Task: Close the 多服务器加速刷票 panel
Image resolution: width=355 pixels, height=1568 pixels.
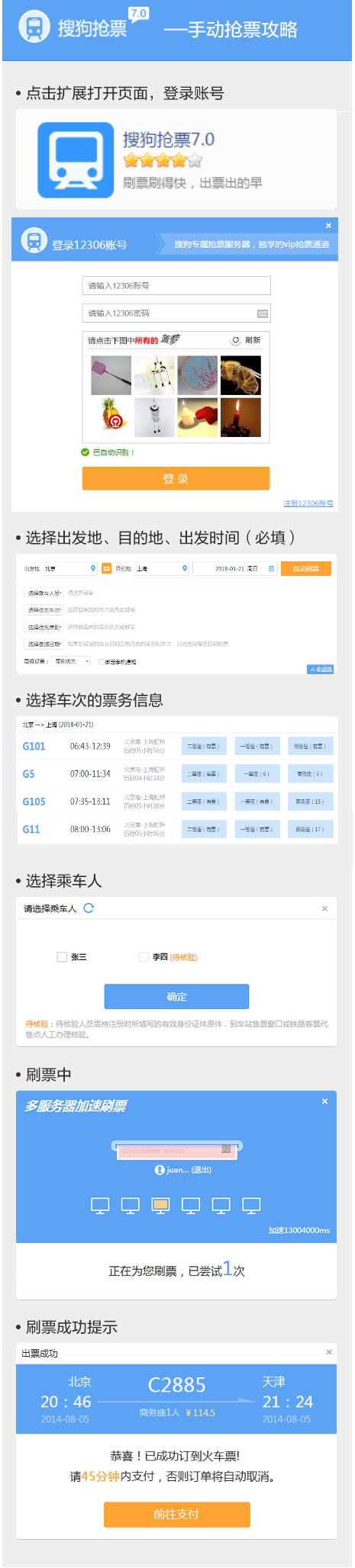Action: point(324,1101)
